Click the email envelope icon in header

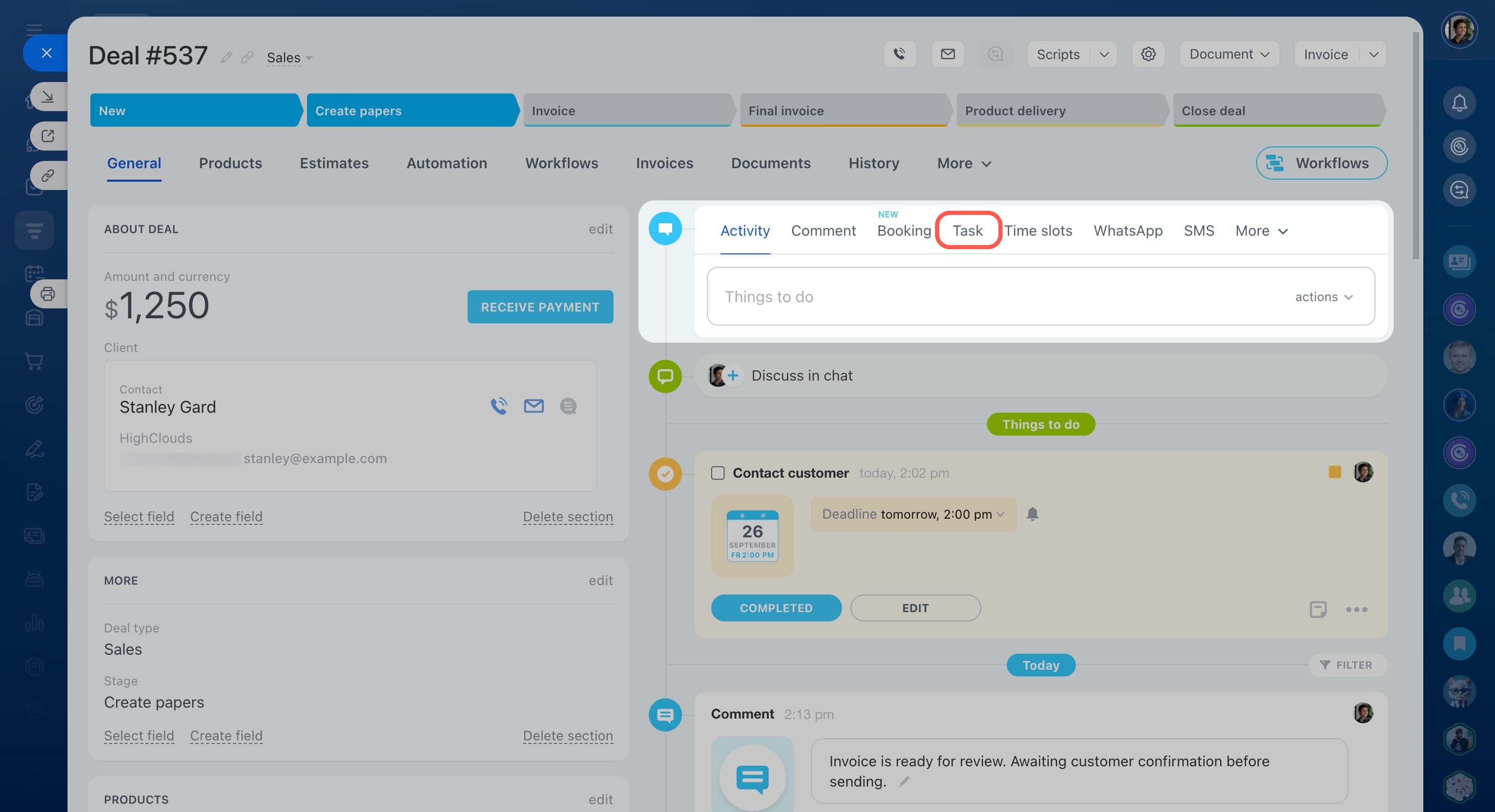(x=947, y=54)
